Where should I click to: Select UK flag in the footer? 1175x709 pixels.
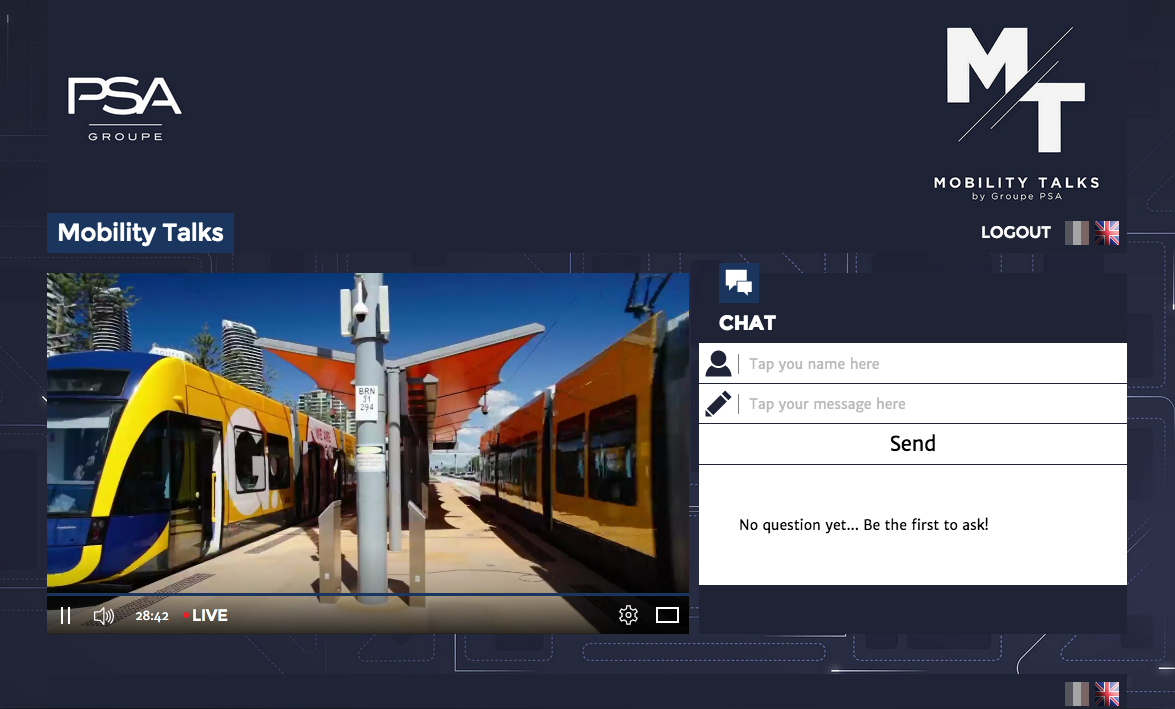(x=1107, y=693)
